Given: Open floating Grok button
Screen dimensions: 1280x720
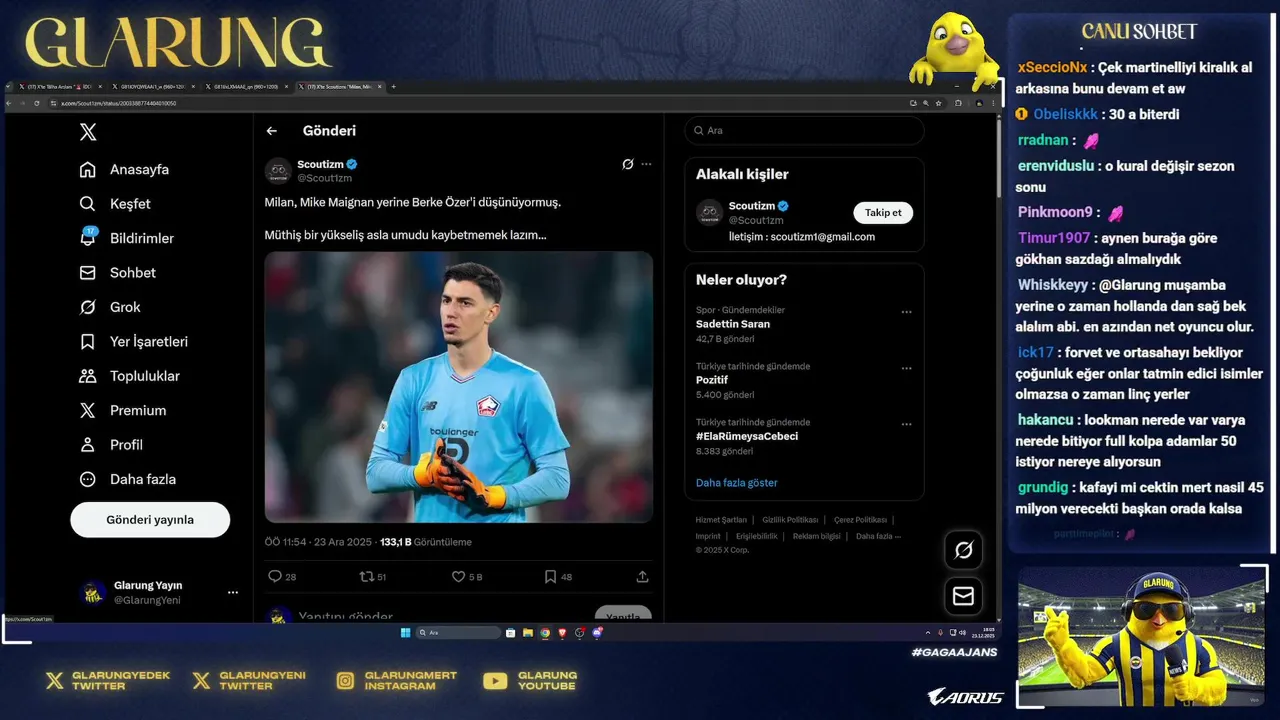Looking at the screenshot, I should (963, 550).
